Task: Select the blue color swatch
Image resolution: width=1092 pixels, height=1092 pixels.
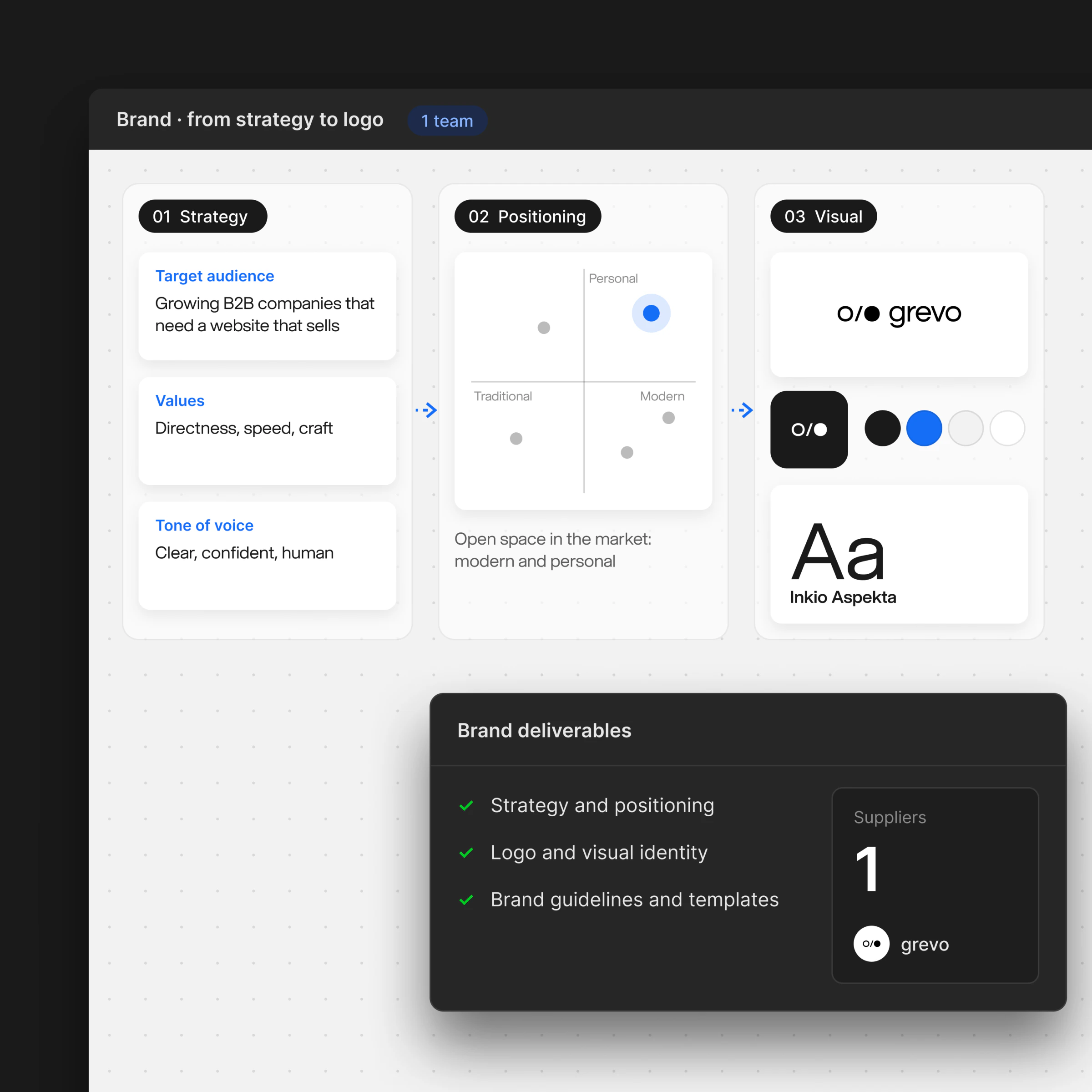Action: click(x=924, y=429)
